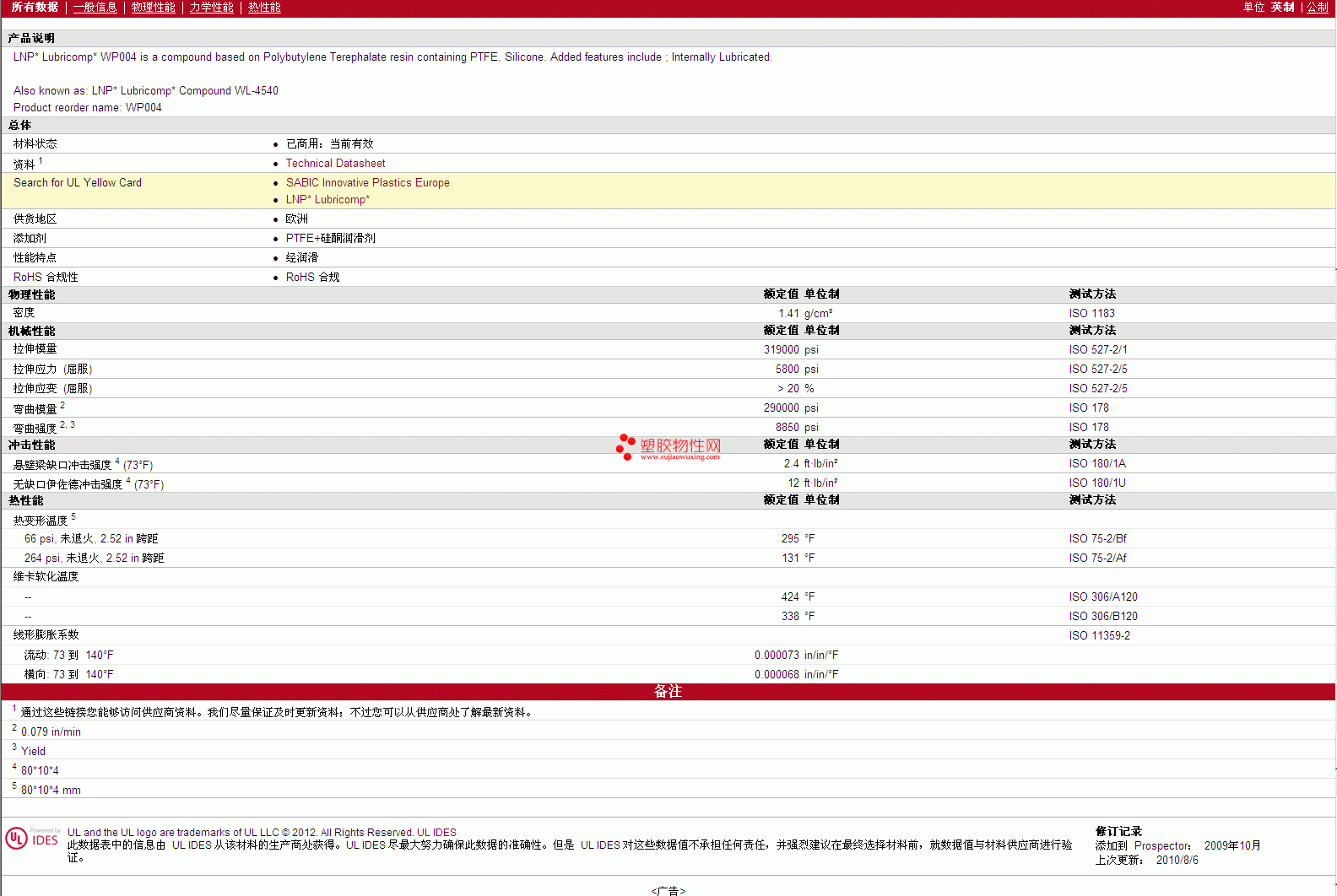Image resolution: width=1337 pixels, height=896 pixels.
Task: Select the 维卡软化温度 row label
Action: [x=46, y=577]
